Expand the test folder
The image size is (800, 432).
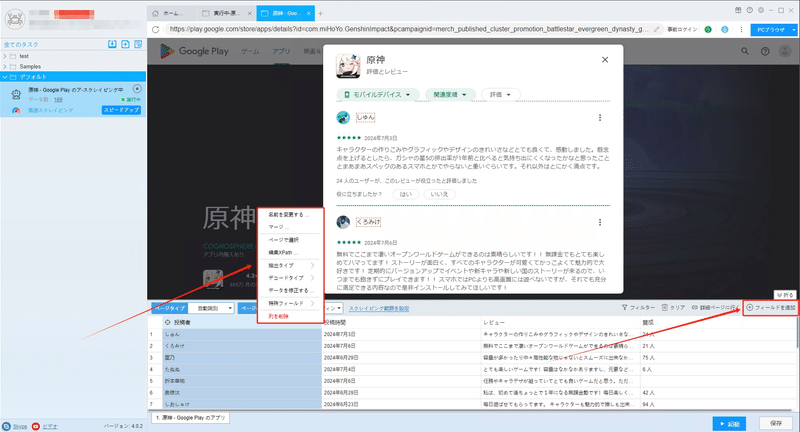(5, 56)
